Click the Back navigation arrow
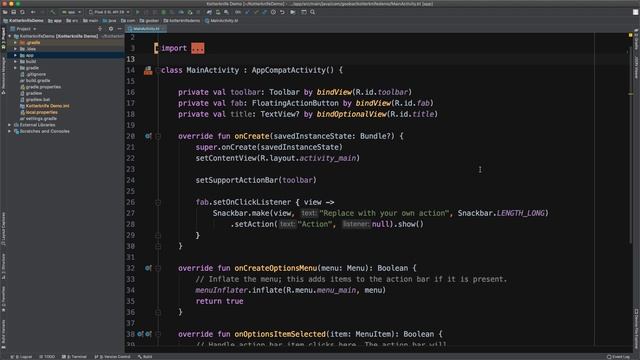 (33, 12)
